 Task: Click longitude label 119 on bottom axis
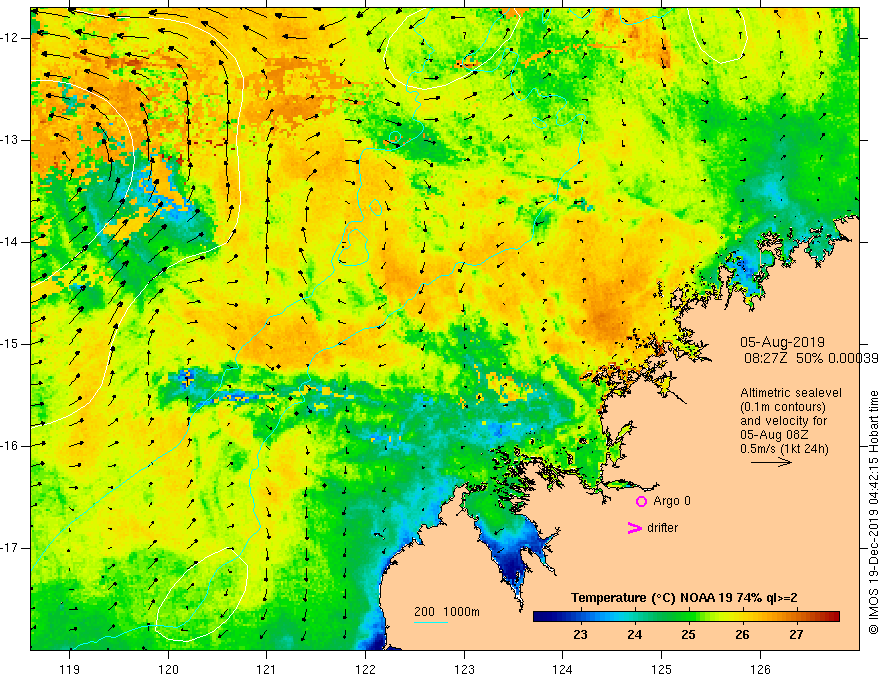[70, 669]
